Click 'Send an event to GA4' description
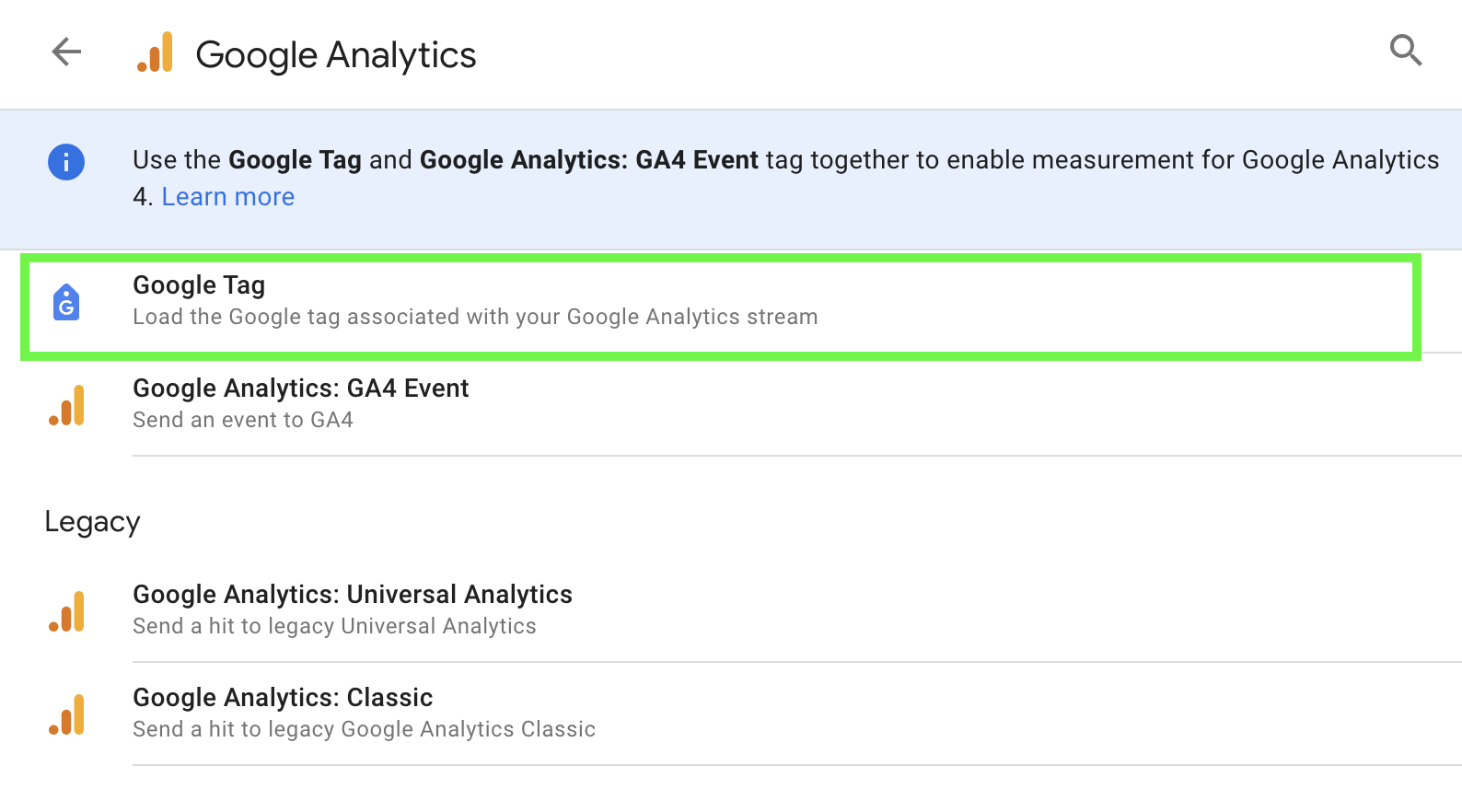 point(242,419)
